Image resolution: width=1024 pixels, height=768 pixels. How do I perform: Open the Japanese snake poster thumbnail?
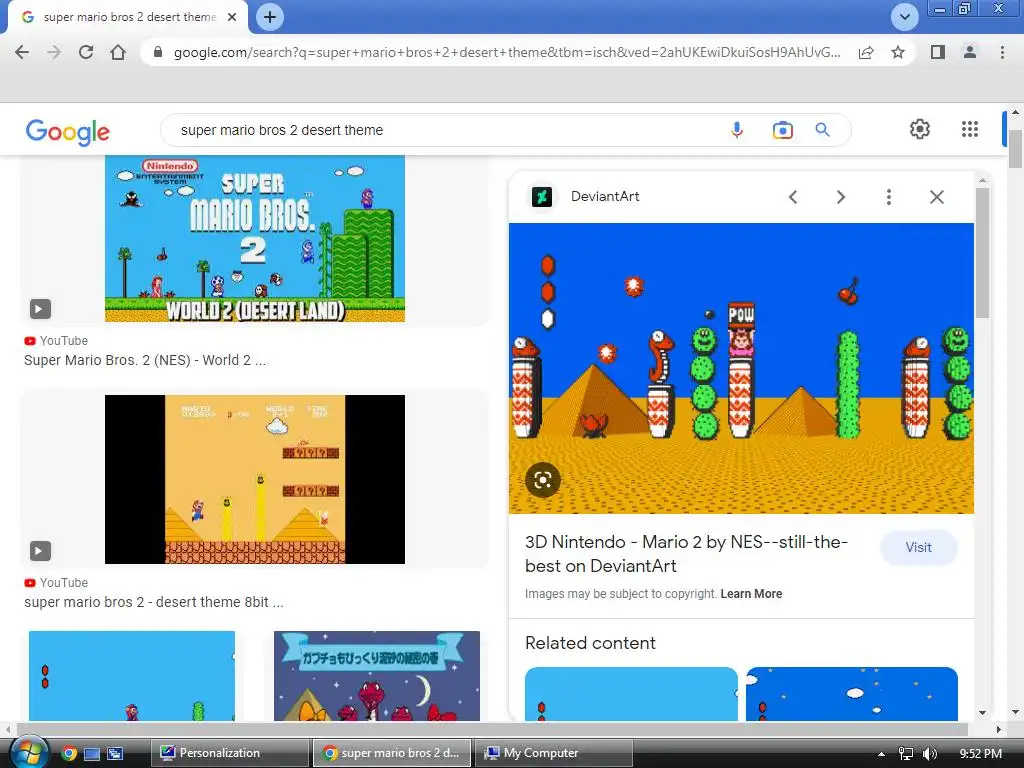pos(377,676)
